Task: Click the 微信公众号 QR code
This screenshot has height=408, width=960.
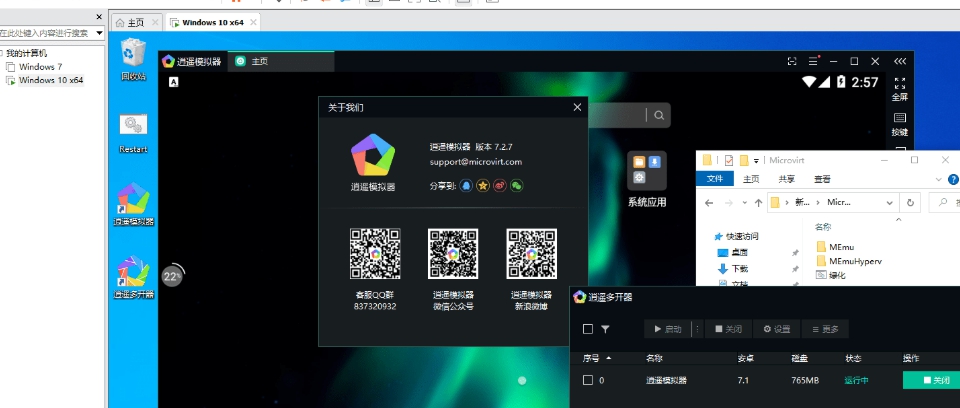Action: (x=453, y=254)
